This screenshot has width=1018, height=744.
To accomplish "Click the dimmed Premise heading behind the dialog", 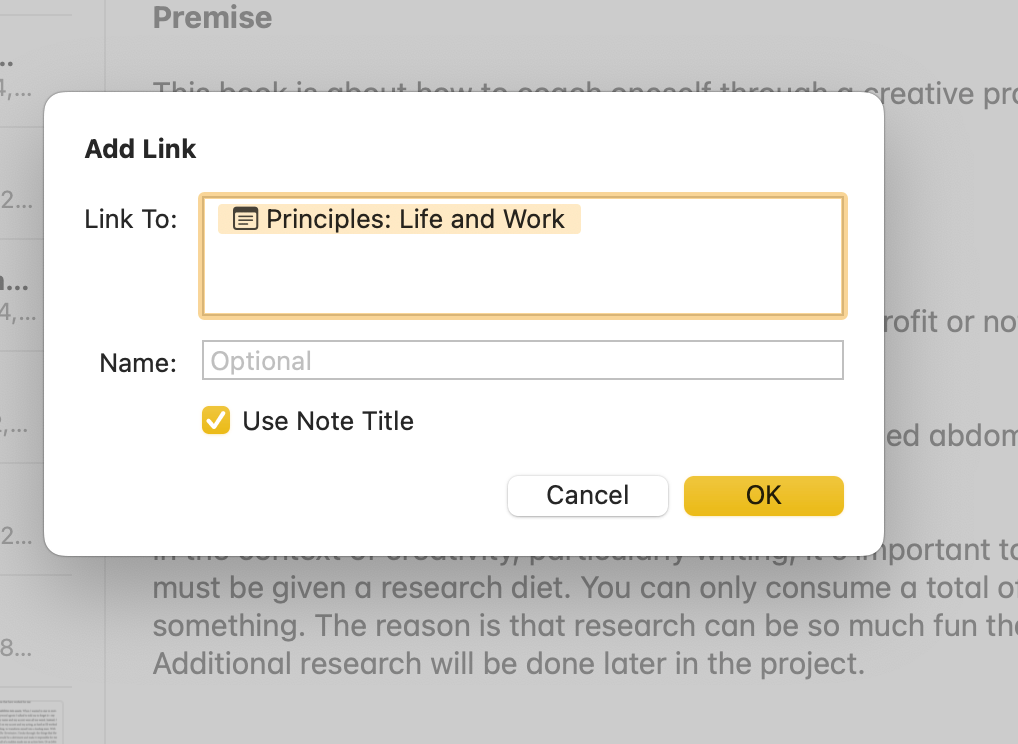I will (212, 17).
